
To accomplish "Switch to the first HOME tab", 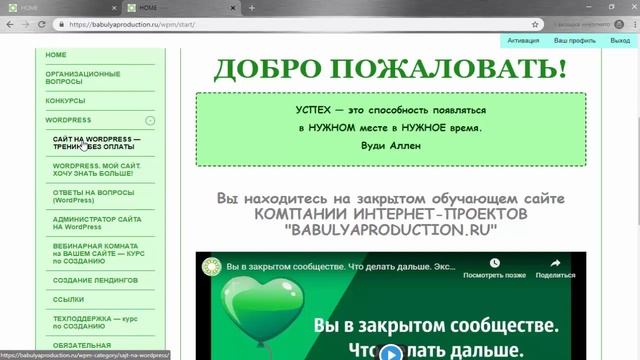I will coord(61,8).
